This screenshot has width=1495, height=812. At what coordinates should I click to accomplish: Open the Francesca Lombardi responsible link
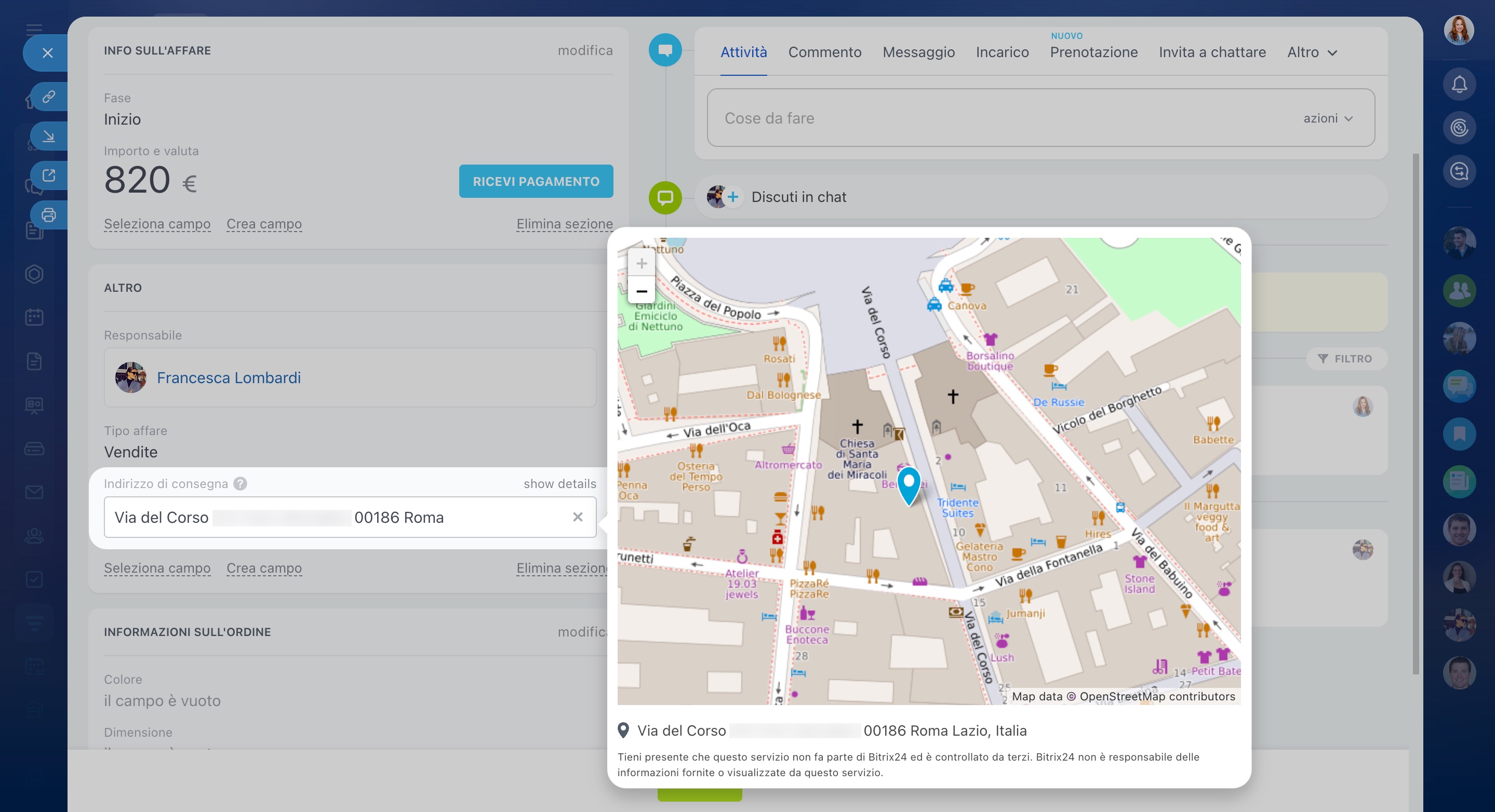(229, 377)
